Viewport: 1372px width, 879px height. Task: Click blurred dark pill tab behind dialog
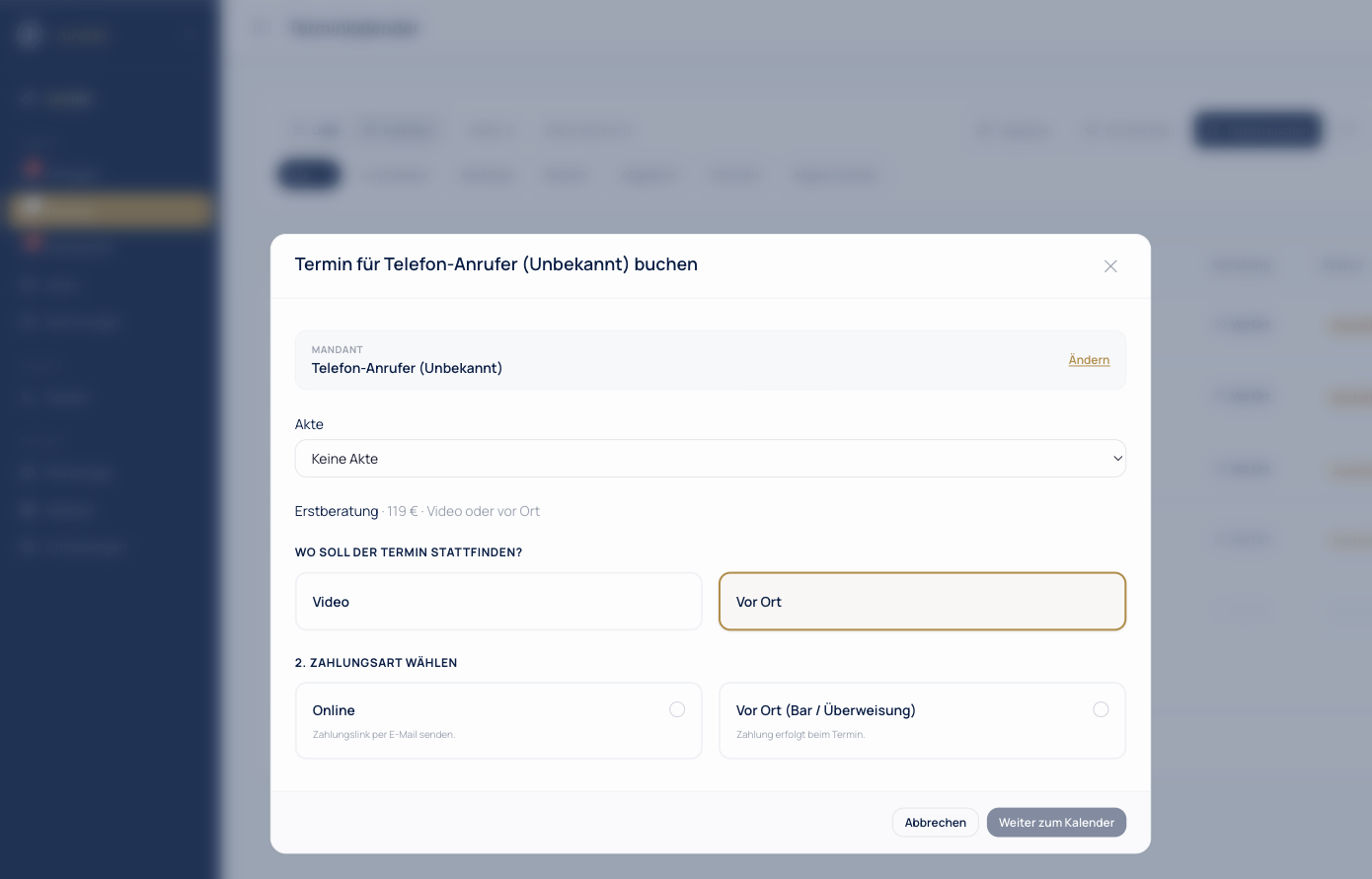[x=309, y=175]
